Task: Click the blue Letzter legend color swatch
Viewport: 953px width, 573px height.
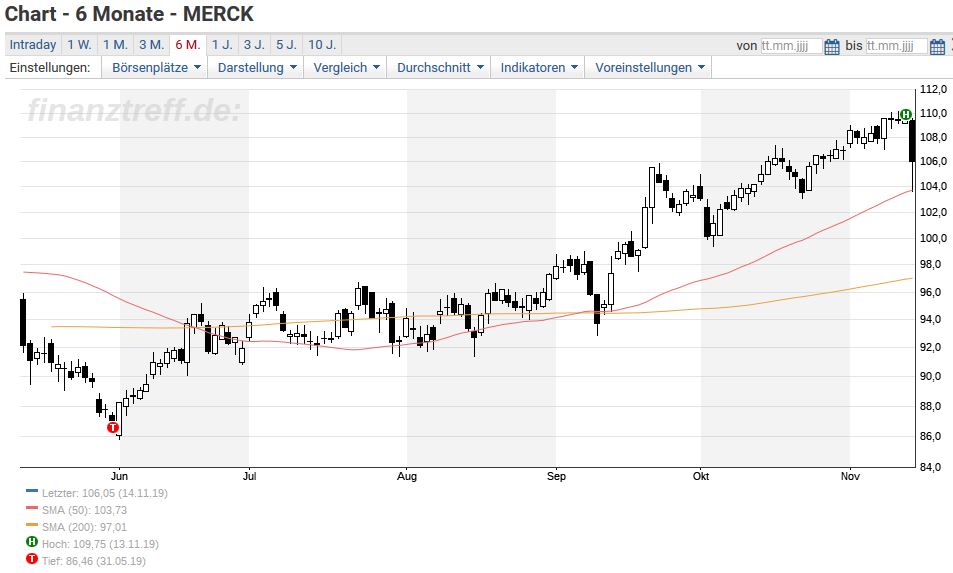Action: (x=32, y=491)
